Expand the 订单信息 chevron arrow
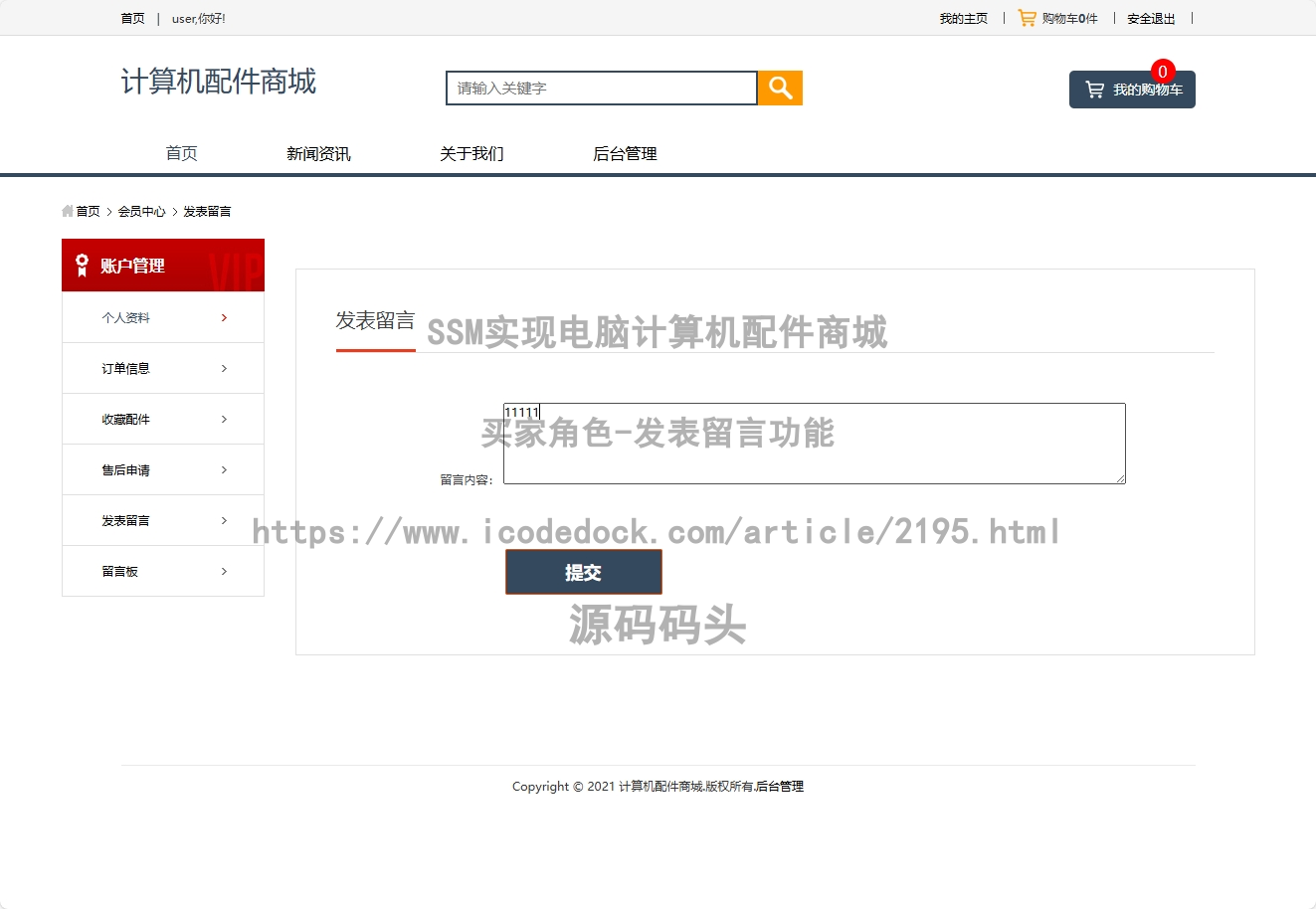The width and height of the screenshot is (1316, 909). click(x=224, y=369)
